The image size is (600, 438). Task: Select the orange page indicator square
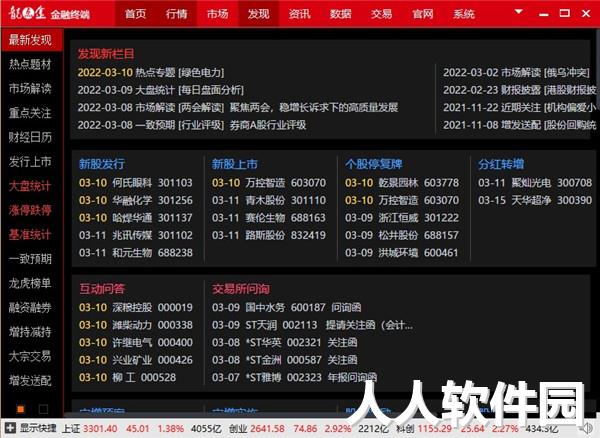click(21, 409)
